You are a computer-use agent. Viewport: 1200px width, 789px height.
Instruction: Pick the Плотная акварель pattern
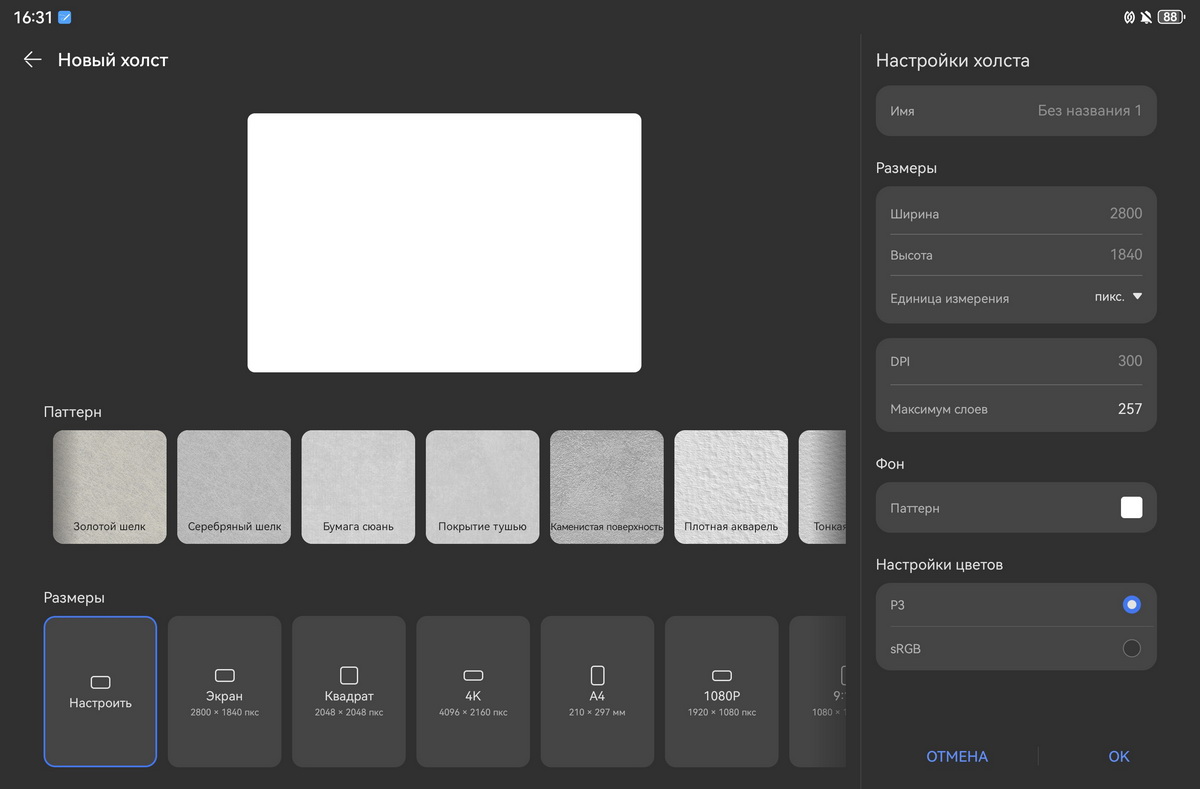coord(731,487)
